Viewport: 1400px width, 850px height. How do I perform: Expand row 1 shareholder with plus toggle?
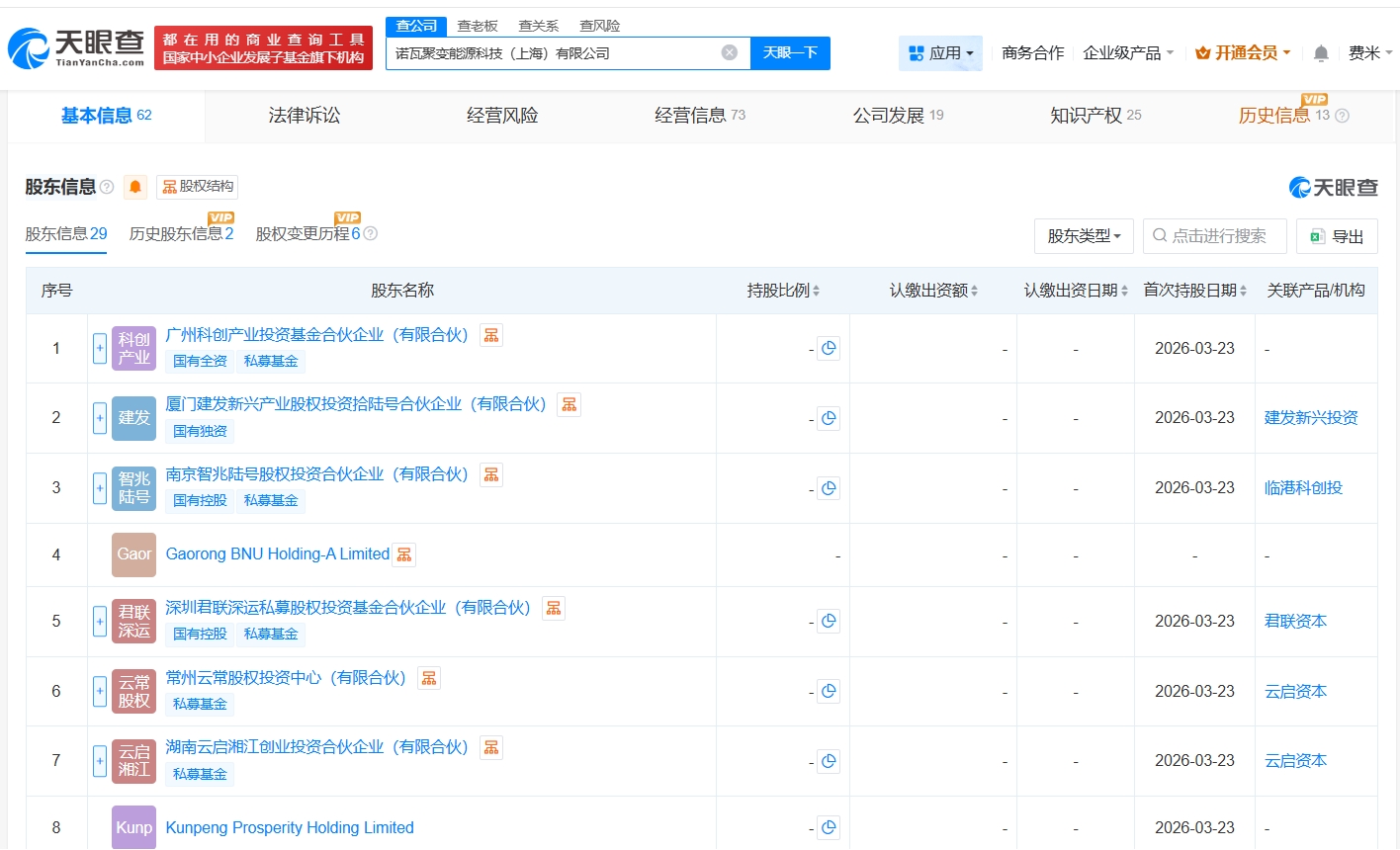pos(100,348)
